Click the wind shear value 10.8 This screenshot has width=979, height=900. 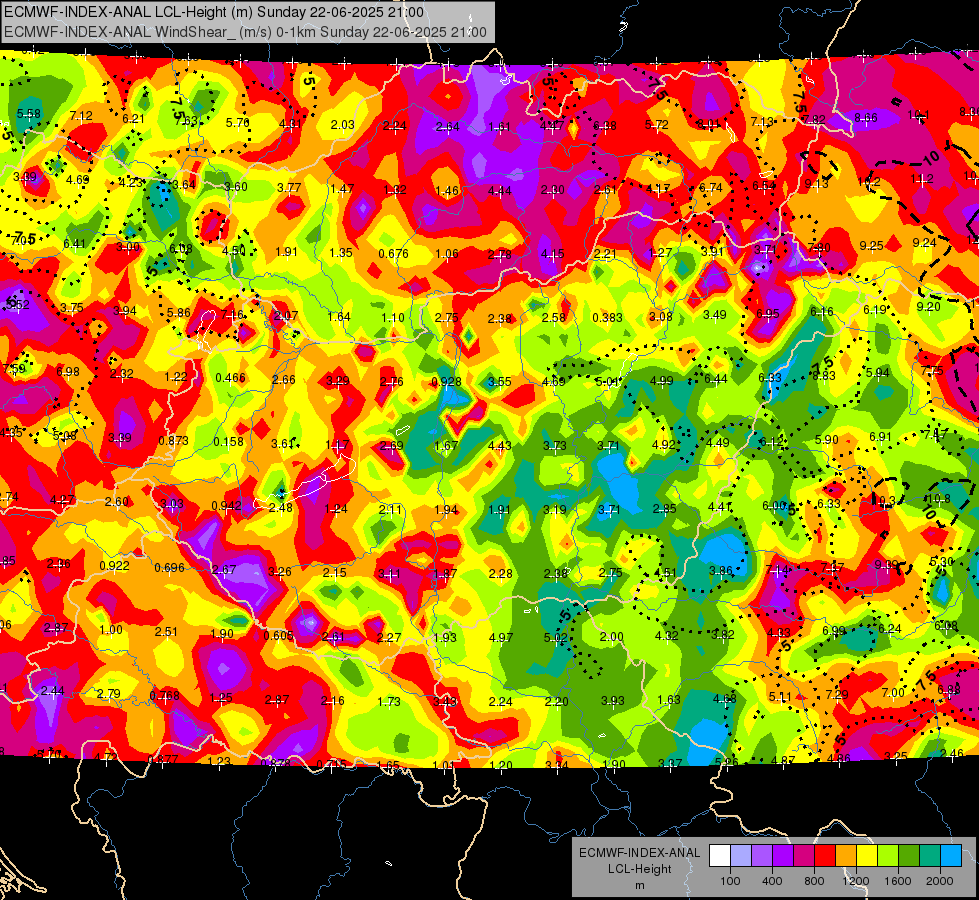(938, 498)
